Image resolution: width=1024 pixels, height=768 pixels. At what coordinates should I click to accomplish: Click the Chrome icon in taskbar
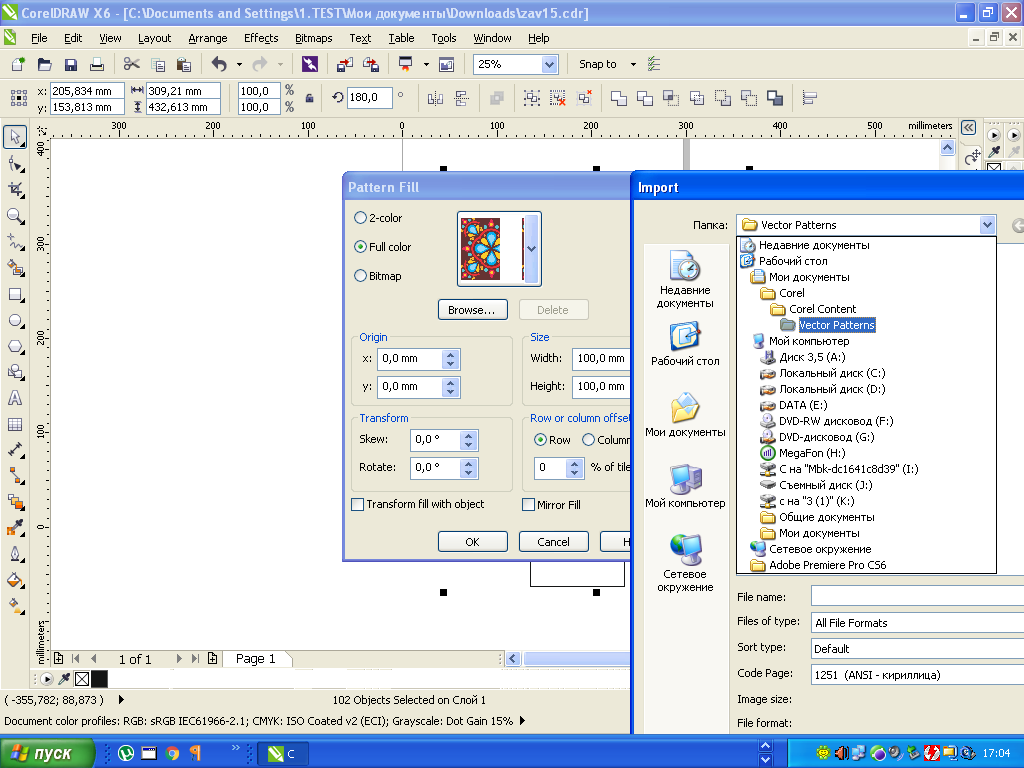click(x=172, y=754)
